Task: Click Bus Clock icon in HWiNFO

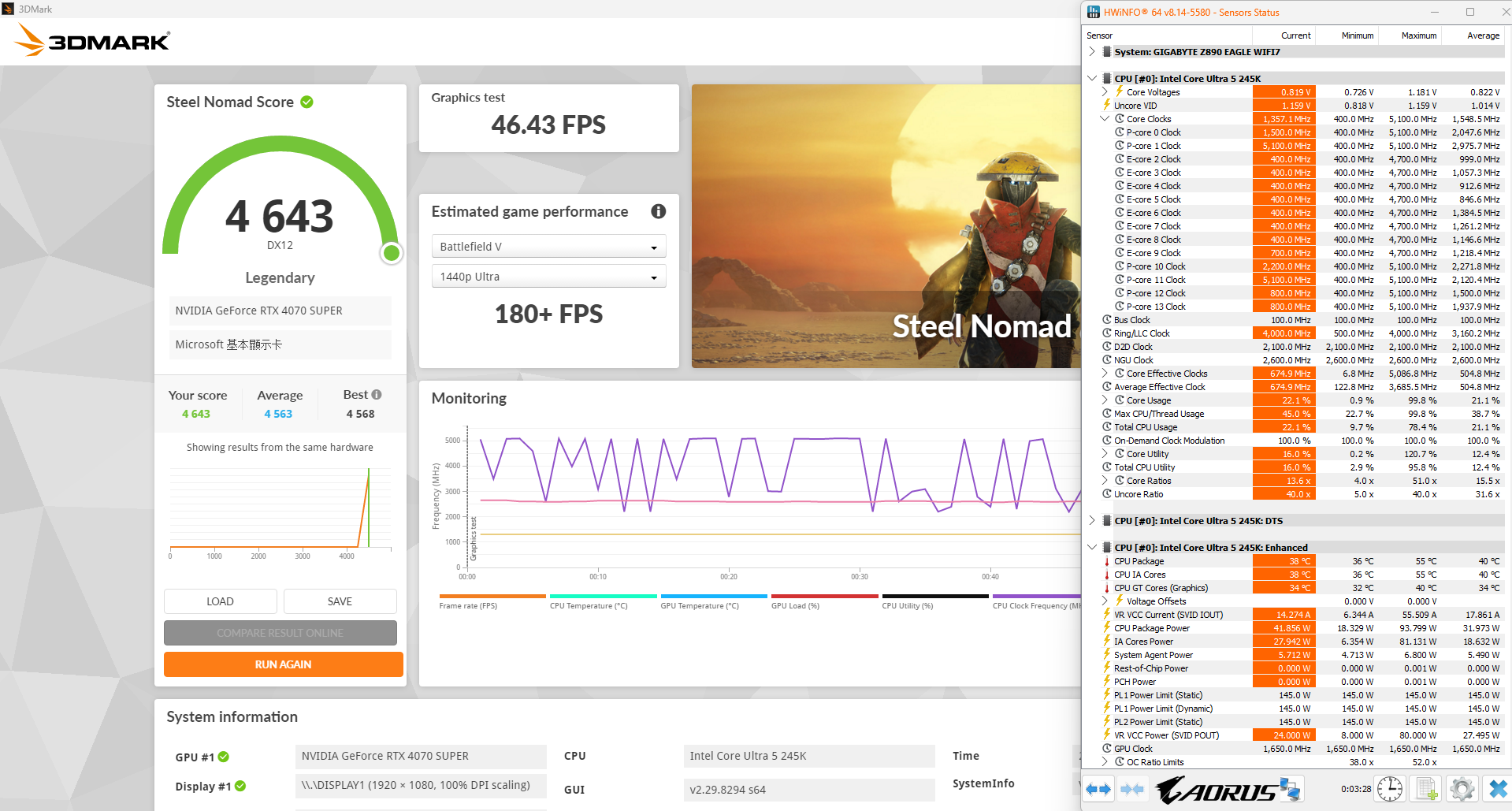Action: click(1107, 320)
